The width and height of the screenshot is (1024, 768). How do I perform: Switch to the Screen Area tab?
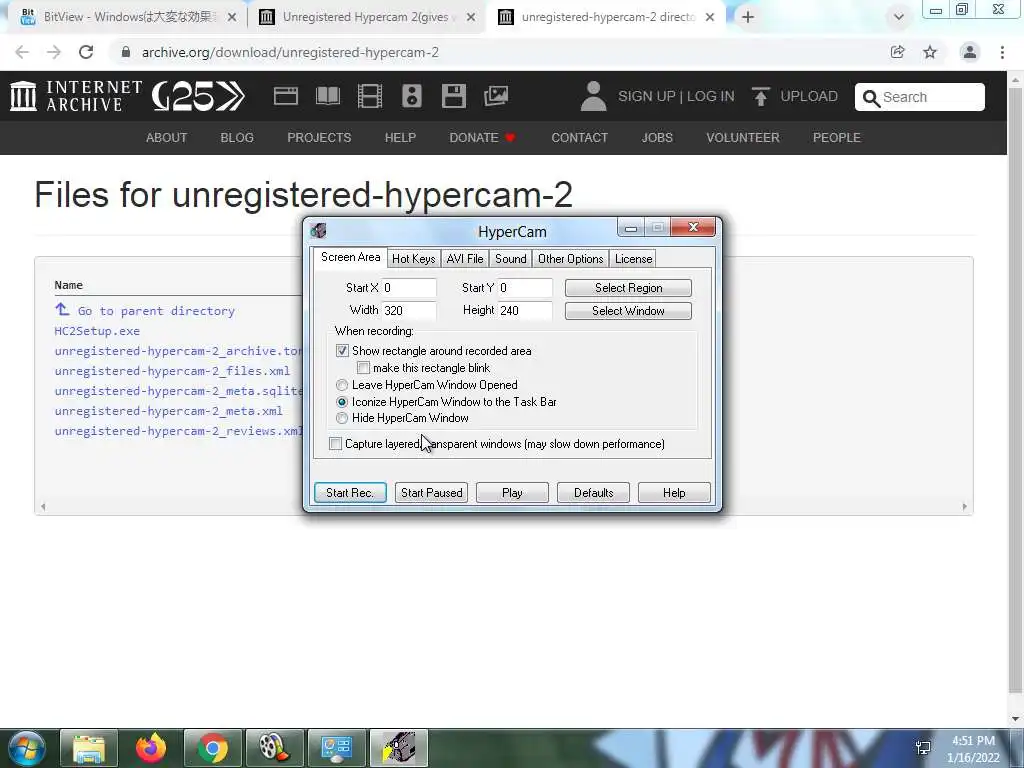[350, 257]
